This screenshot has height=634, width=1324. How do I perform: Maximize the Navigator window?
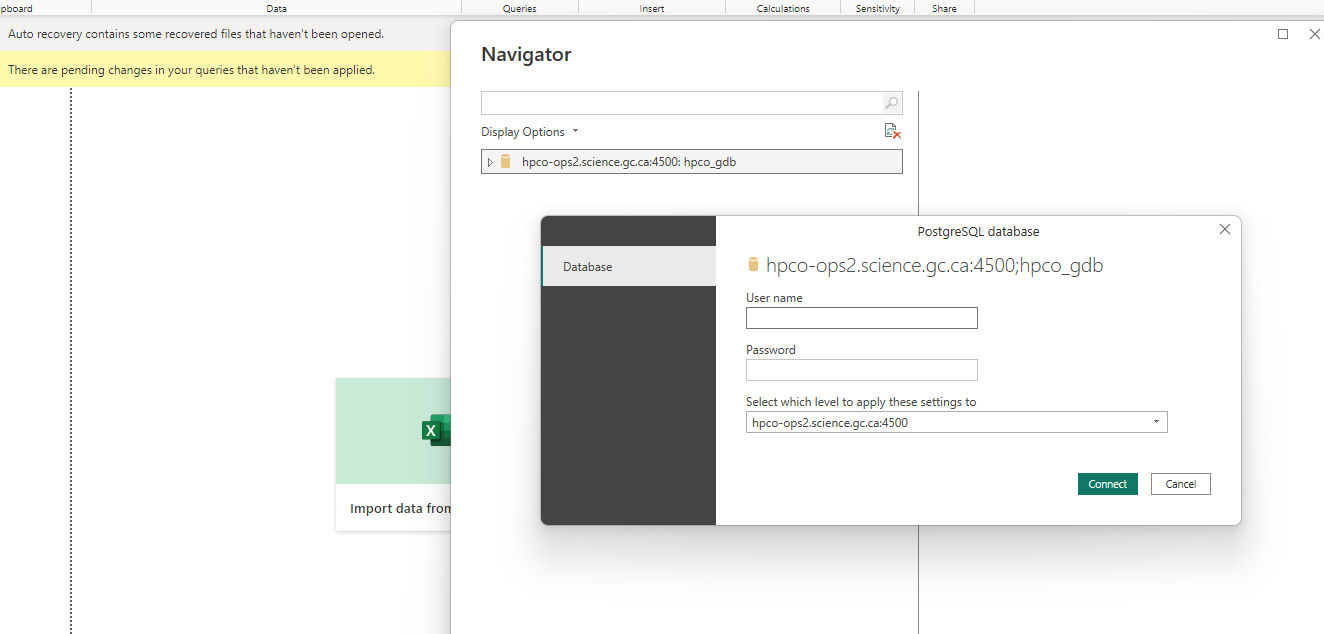(x=1283, y=34)
